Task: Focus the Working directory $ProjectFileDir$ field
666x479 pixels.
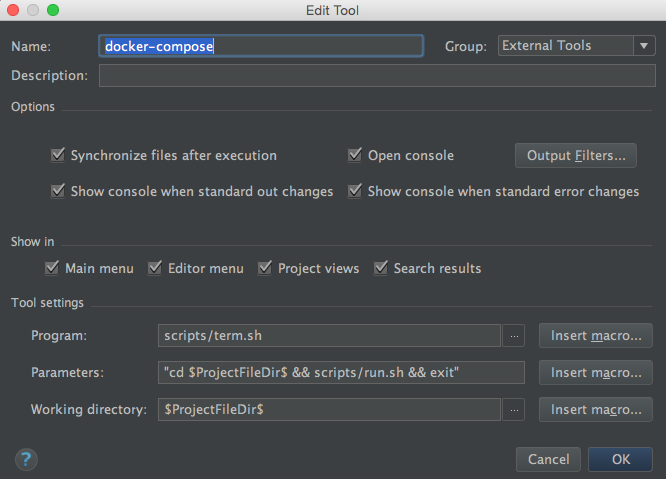Action: click(x=329, y=409)
